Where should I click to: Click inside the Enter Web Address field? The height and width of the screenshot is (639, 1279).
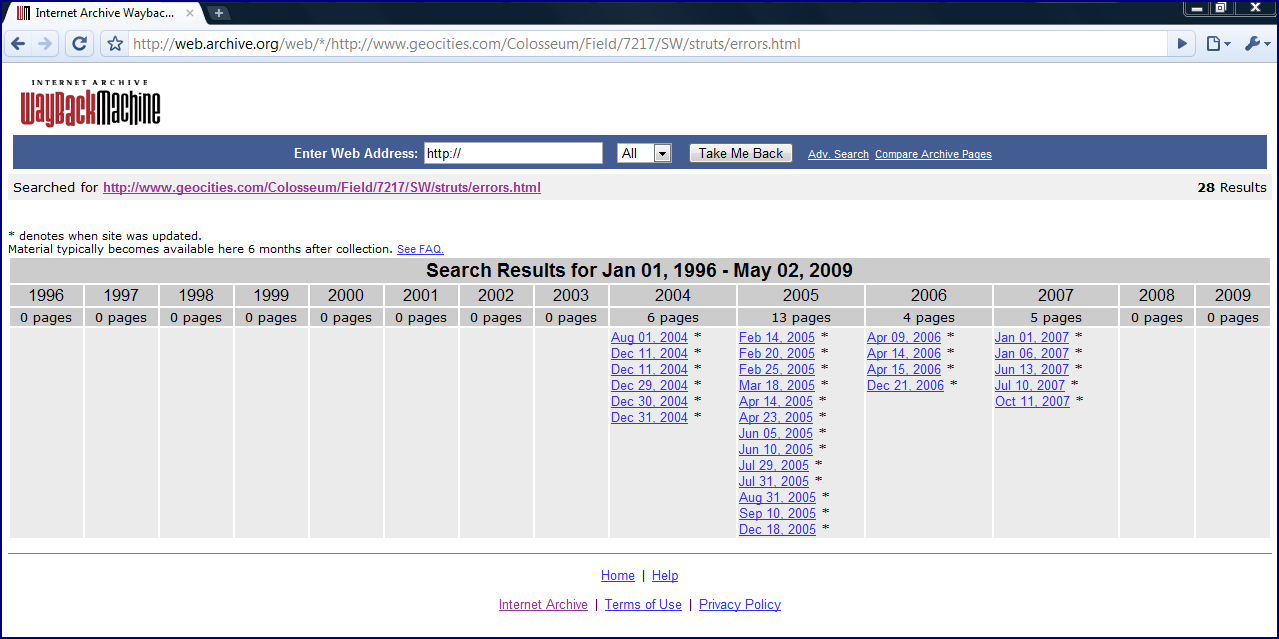(513, 152)
